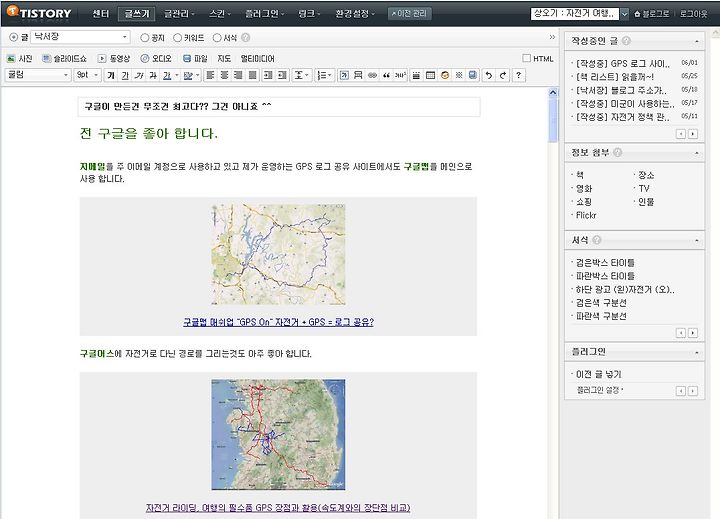The height and width of the screenshot is (519, 720).
Task: Open the 굴림 font family dropdown
Action: pos(37,75)
